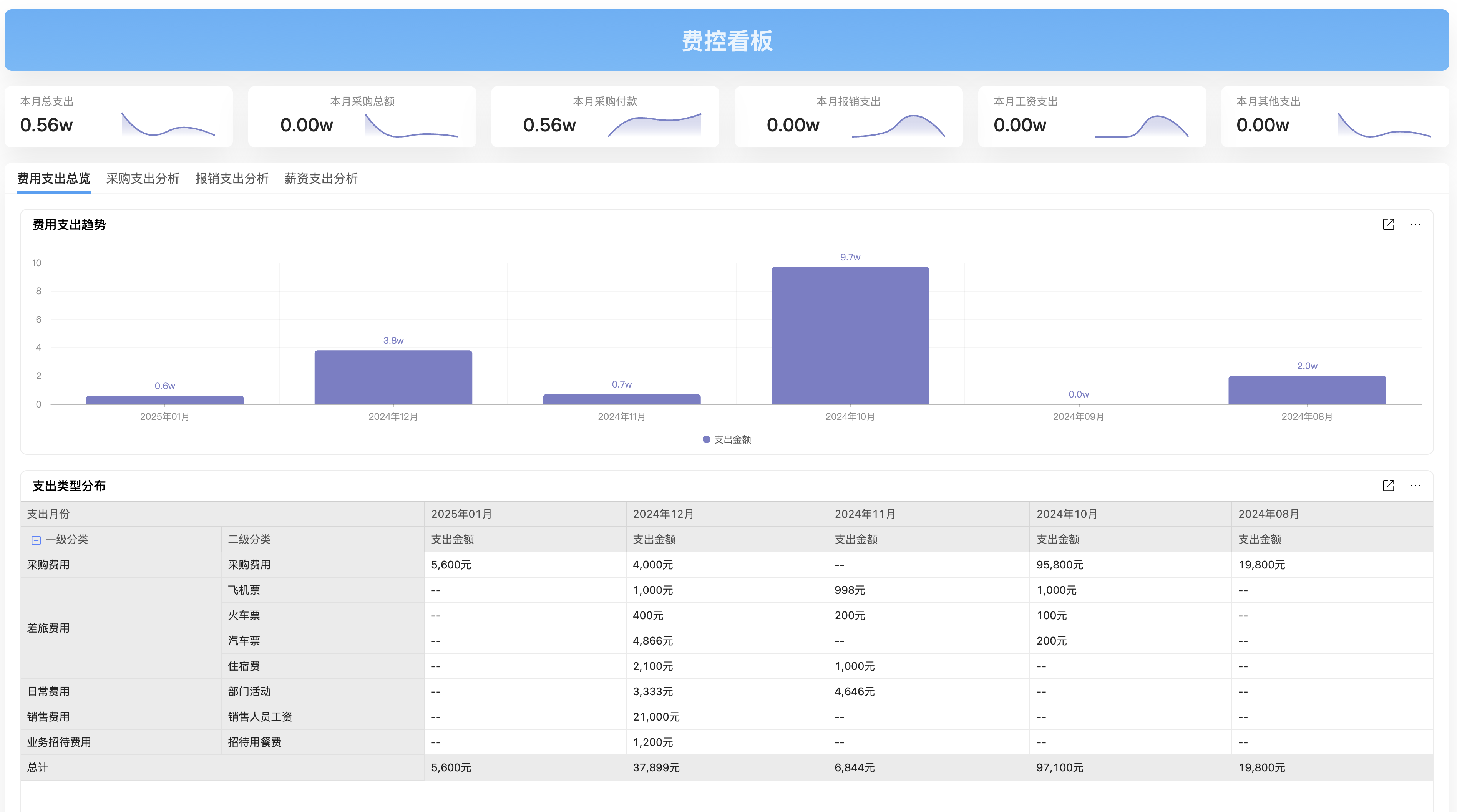Click the 住宿费 row label
1457x812 pixels.
tap(322, 666)
